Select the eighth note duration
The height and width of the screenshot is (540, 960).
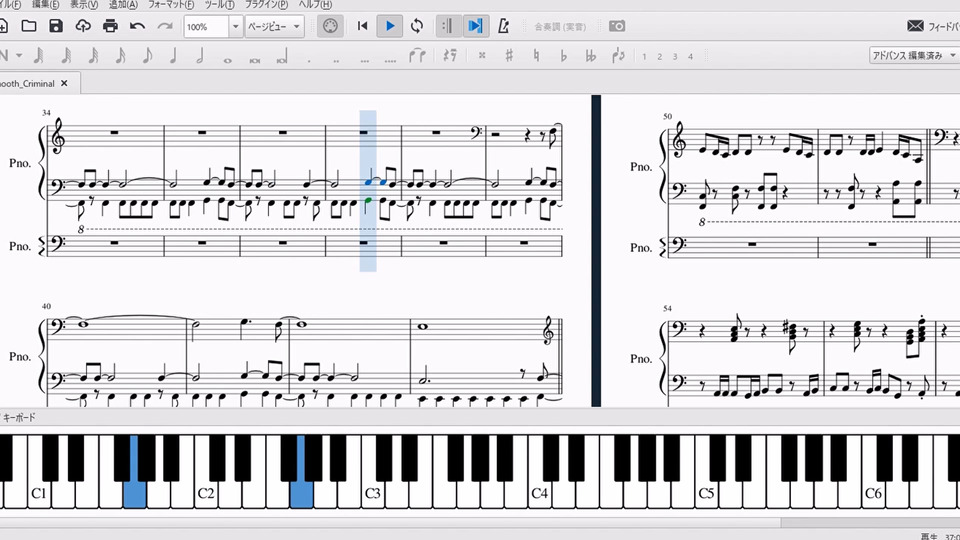pos(147,56)
